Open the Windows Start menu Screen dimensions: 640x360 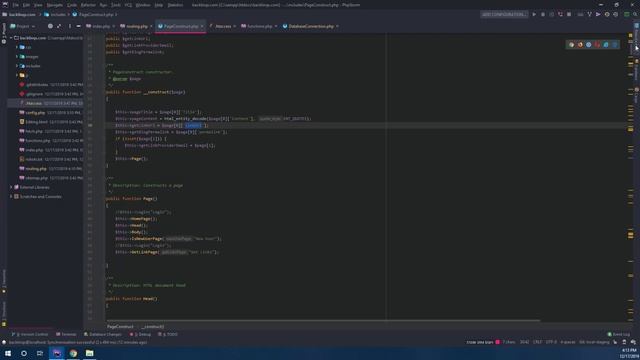8,353
